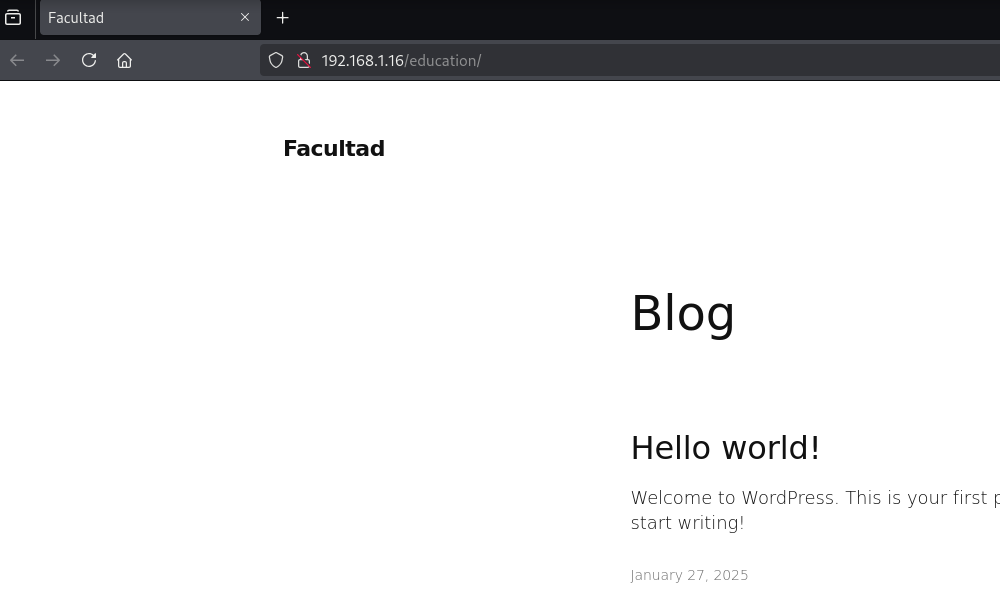Open the tracking protection shield

click(276, 60)
